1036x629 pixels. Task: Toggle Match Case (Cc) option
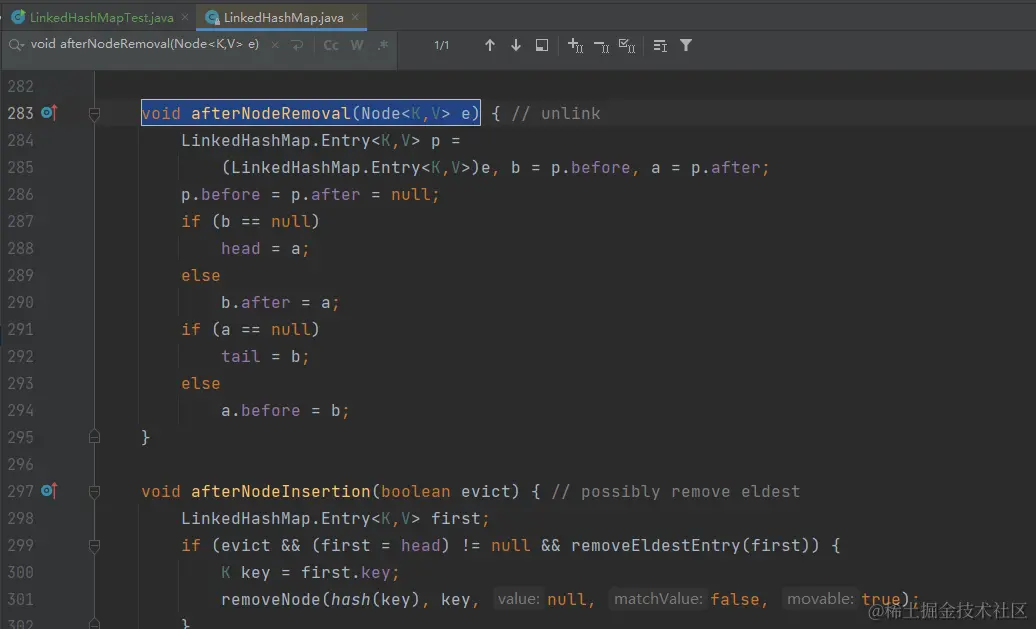click(331, 45)
